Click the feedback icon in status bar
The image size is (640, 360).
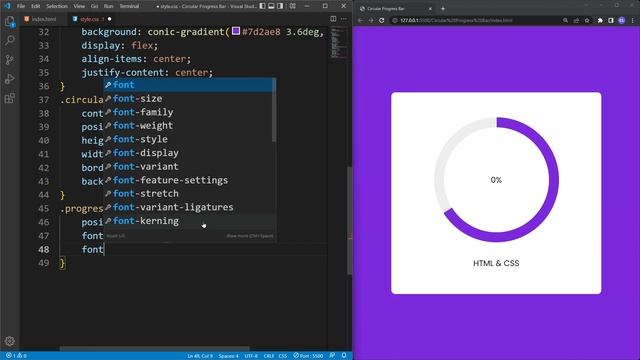tap(332, 356)
